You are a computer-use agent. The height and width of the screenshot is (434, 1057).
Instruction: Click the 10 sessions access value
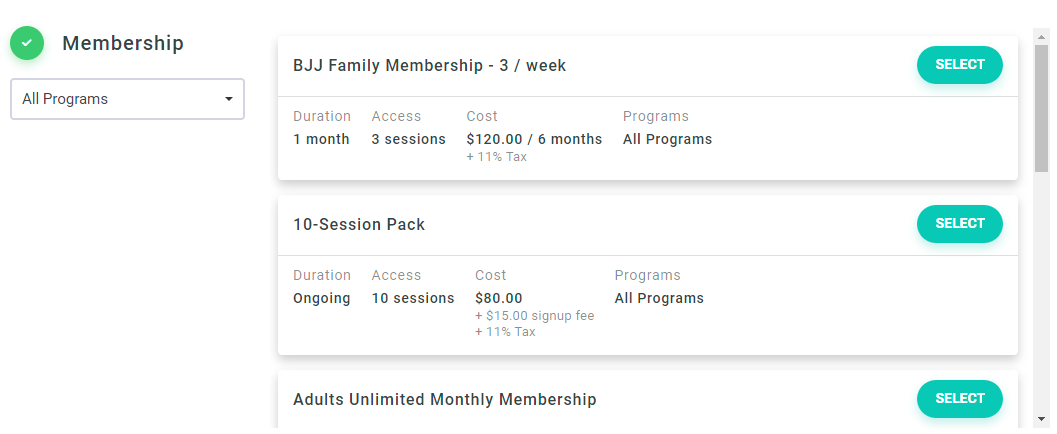[413, 298]
